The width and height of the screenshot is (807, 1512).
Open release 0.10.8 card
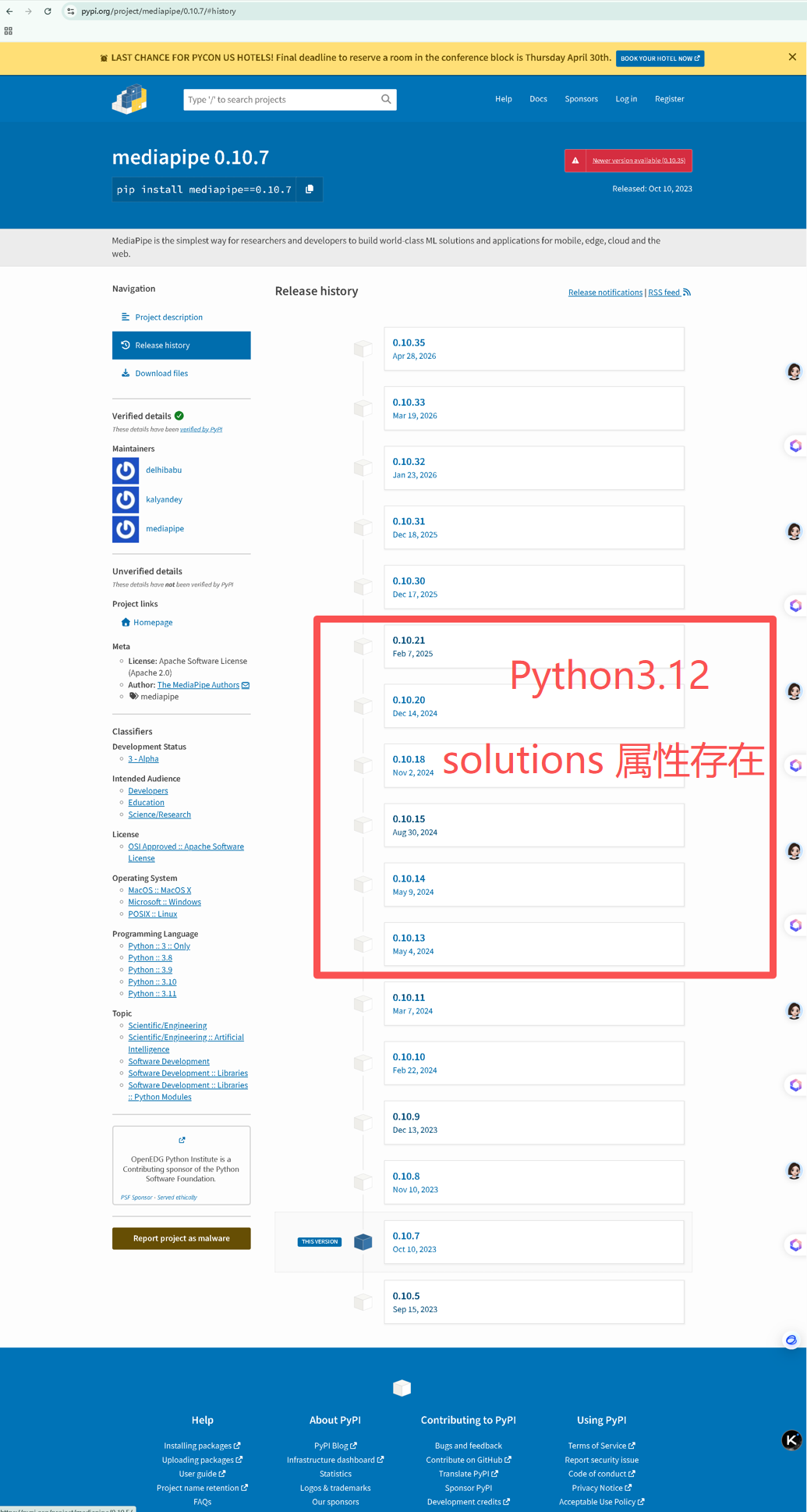534,1183
